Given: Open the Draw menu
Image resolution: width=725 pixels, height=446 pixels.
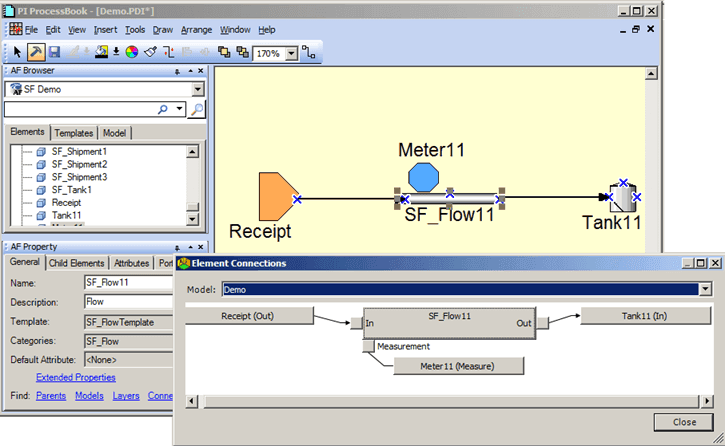Looking at the screenshot, I should coord(163,30).
